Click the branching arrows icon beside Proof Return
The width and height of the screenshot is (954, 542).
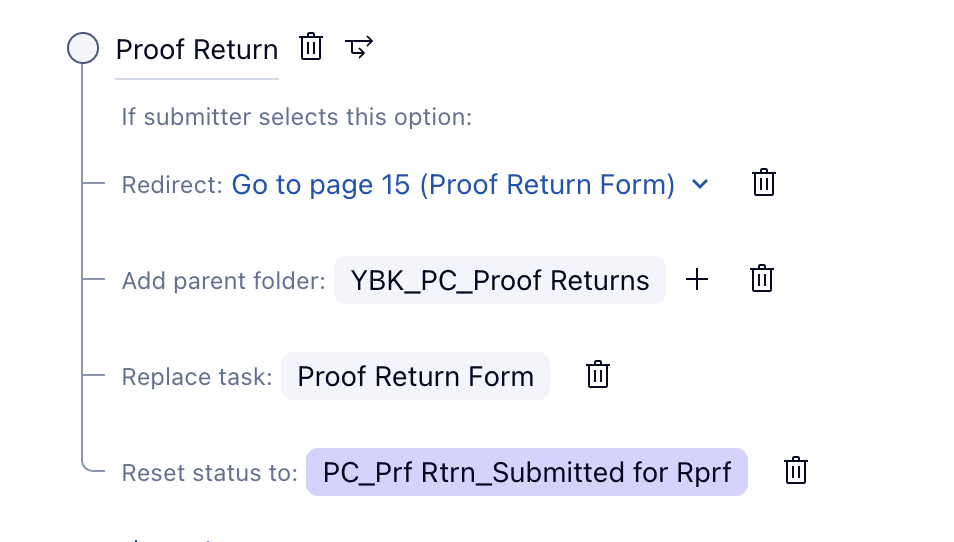(359, 47)
